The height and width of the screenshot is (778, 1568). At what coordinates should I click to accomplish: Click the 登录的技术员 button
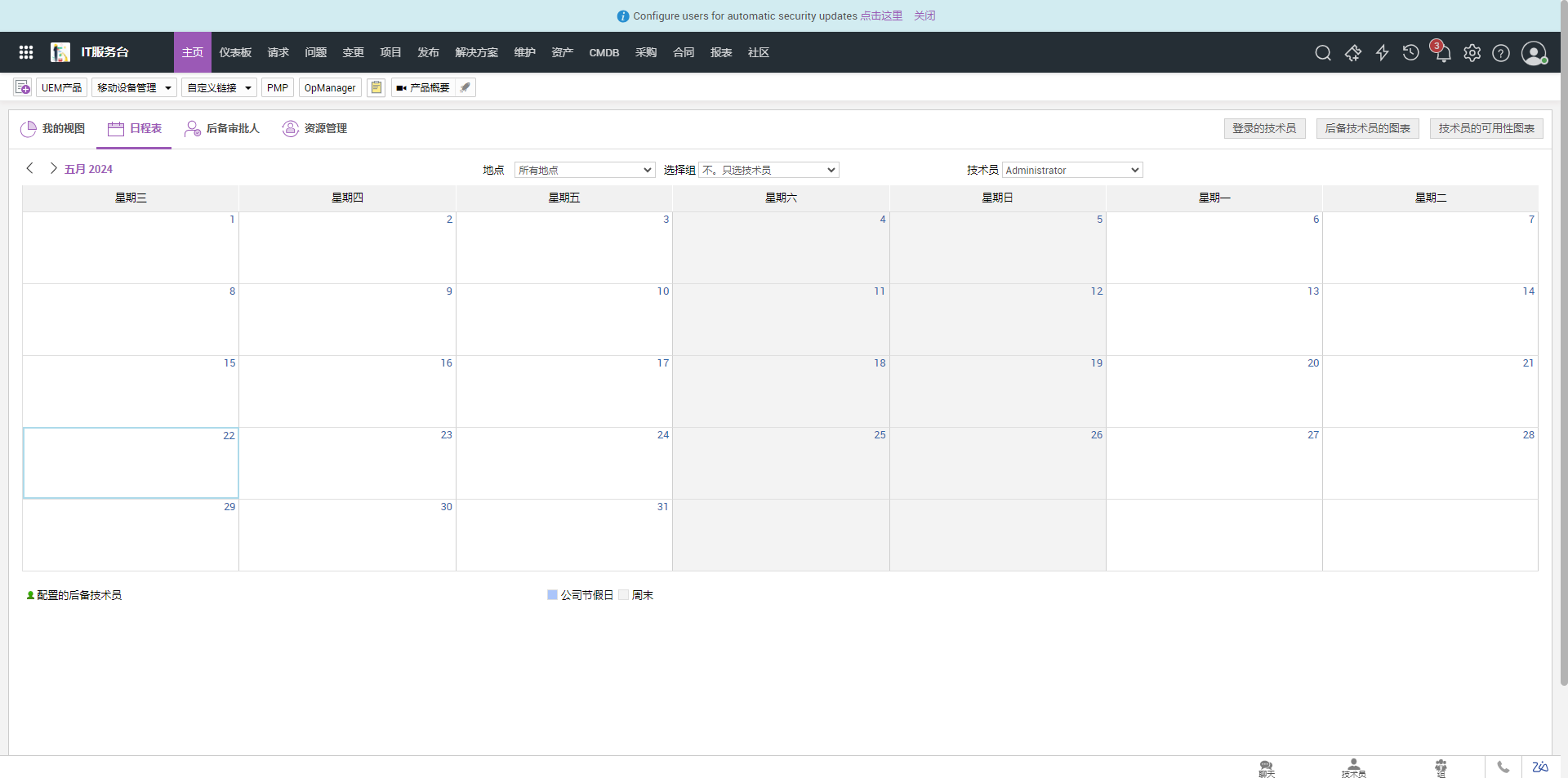point(1264,128)
